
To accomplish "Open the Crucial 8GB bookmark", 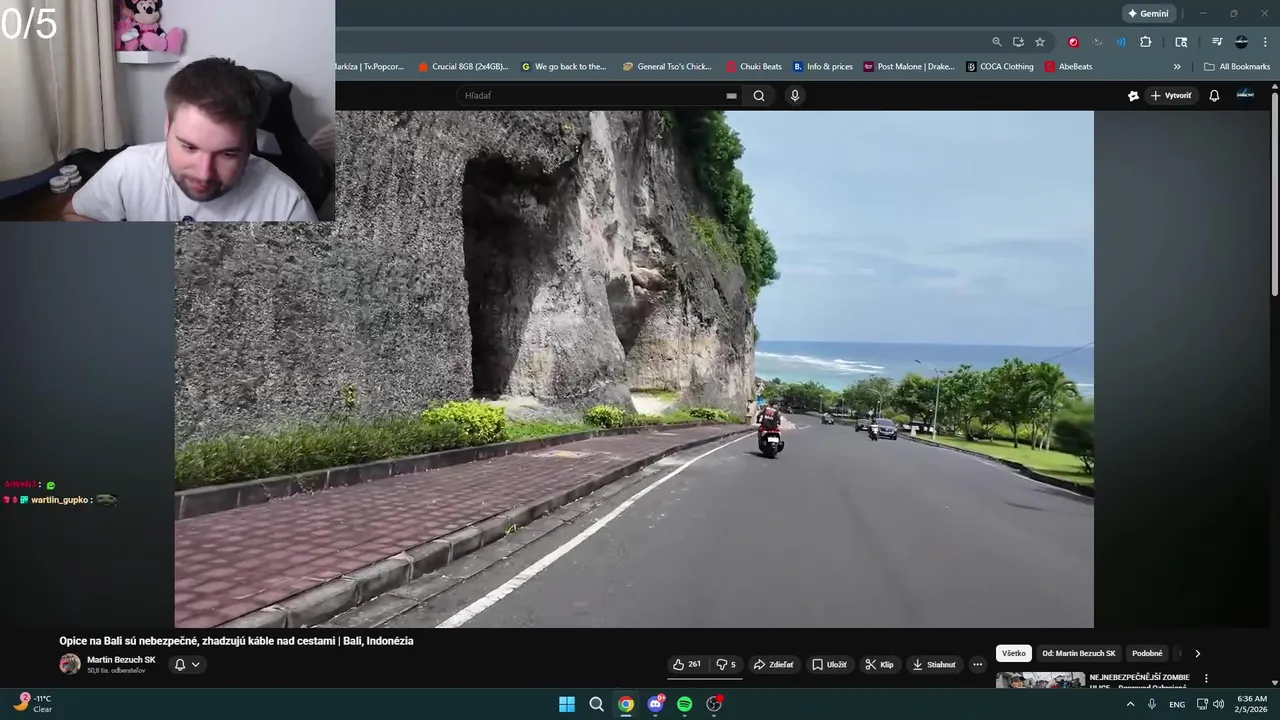I will pyautogui.click(x=463, y=67).
